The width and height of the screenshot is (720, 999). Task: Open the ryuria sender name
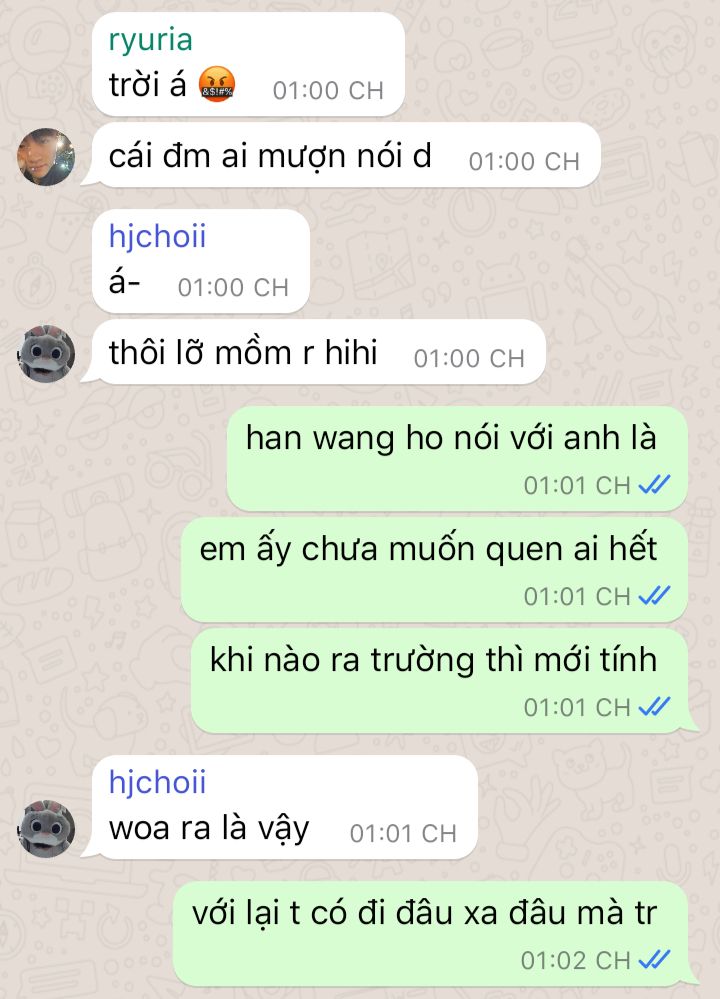pos(150,40)
